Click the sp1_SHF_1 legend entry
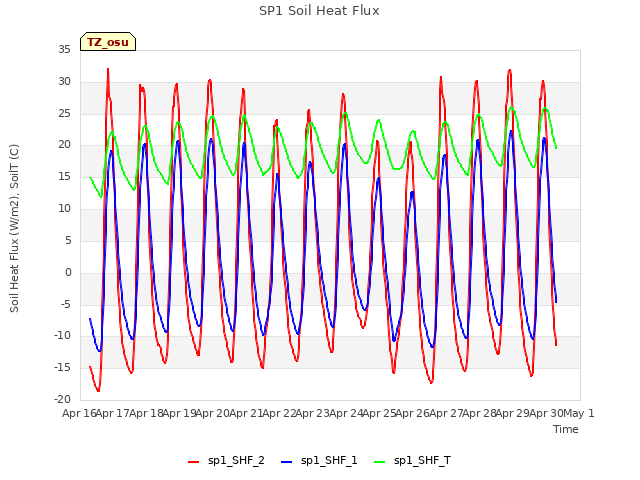 point(319,461)
